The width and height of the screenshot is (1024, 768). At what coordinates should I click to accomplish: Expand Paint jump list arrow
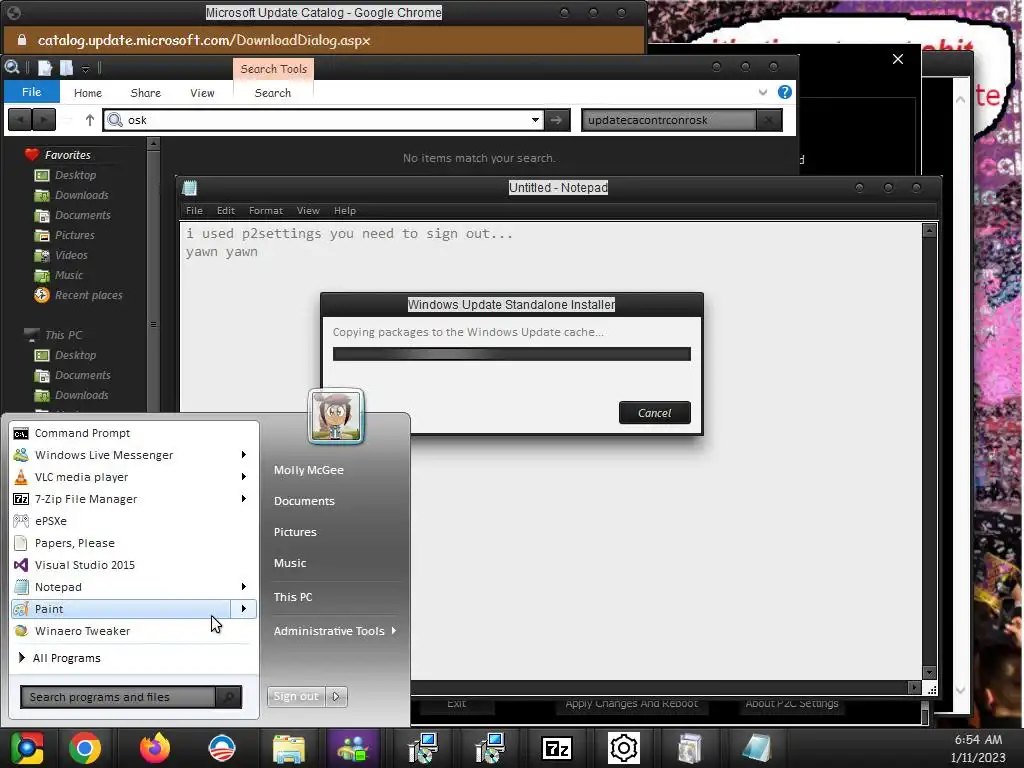244,609
